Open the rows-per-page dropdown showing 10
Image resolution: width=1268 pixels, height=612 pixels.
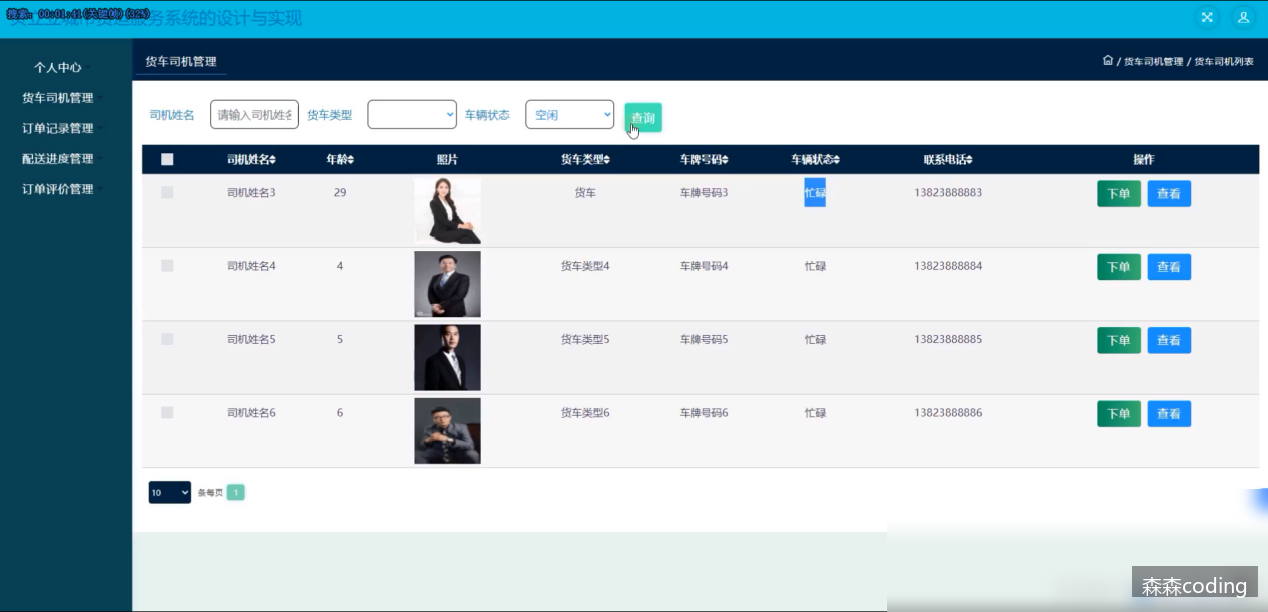tap(170, 492)
